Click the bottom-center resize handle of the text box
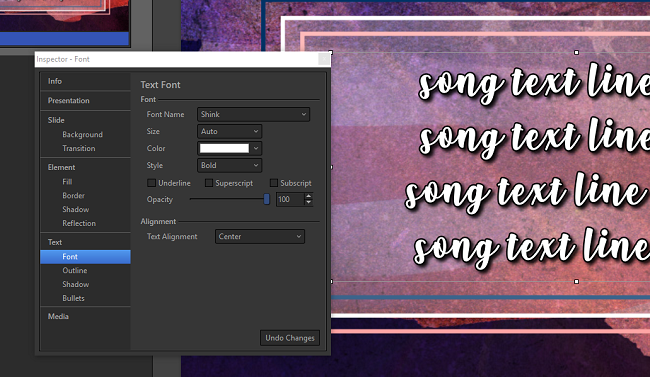This screenshot has height=377, width=650. (576, 282)
